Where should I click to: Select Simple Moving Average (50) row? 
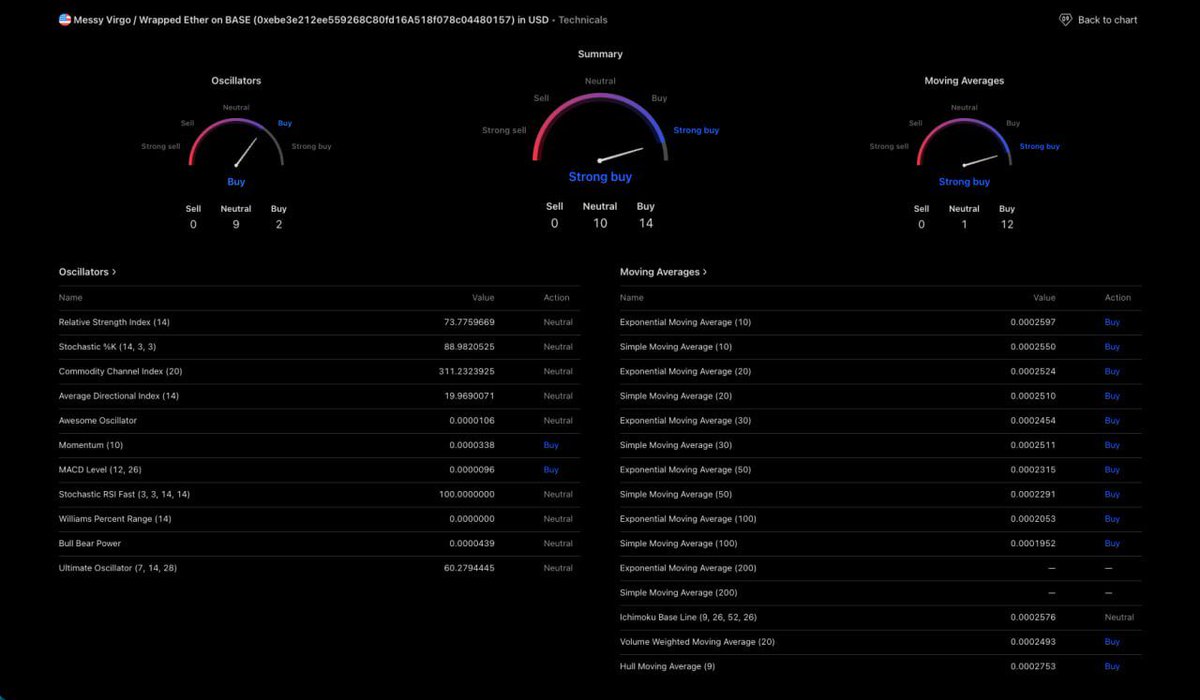[x=880, y=494]
